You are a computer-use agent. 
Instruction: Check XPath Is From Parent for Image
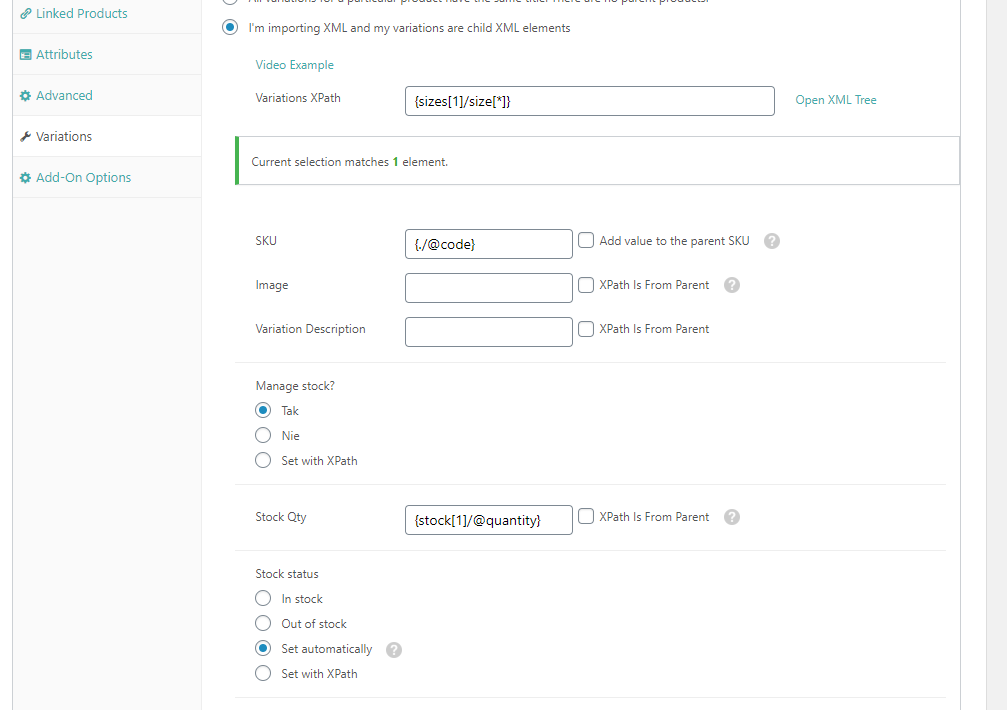tap(586, 285)
